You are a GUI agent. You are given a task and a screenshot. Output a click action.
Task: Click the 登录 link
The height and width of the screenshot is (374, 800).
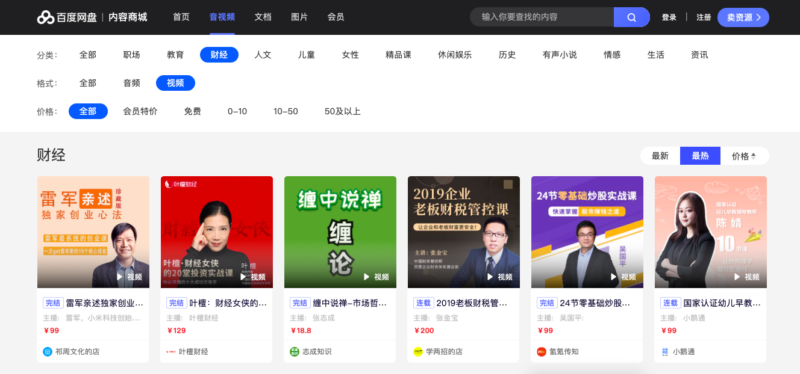pos(669,17)
